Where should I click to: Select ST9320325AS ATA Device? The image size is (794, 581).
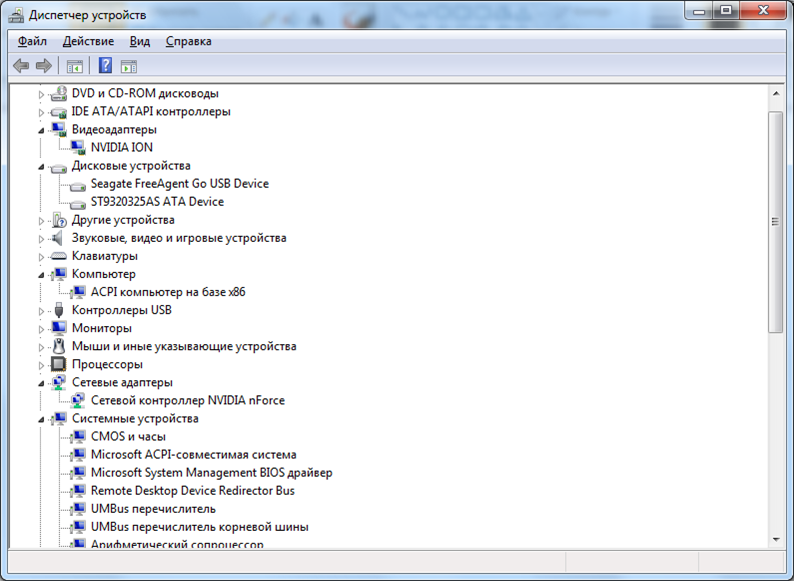click(x=157, y=202)
